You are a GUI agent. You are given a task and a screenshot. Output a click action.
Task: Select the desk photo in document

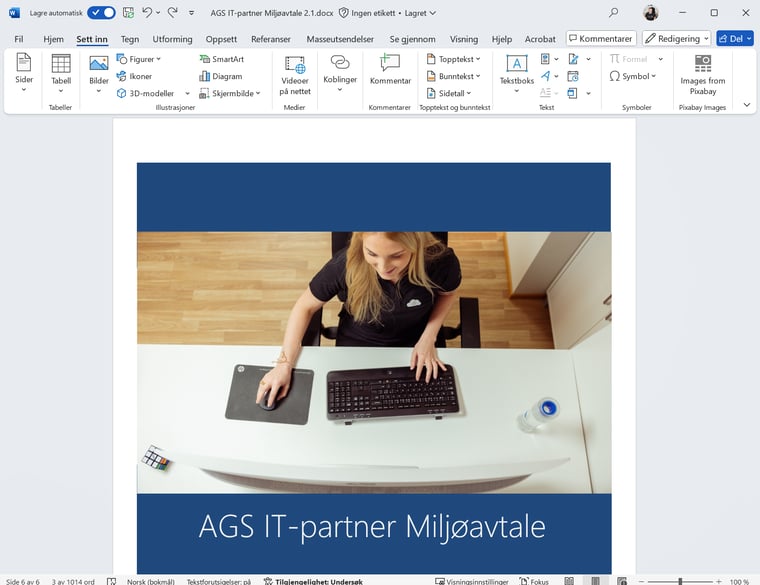point(374,363)
